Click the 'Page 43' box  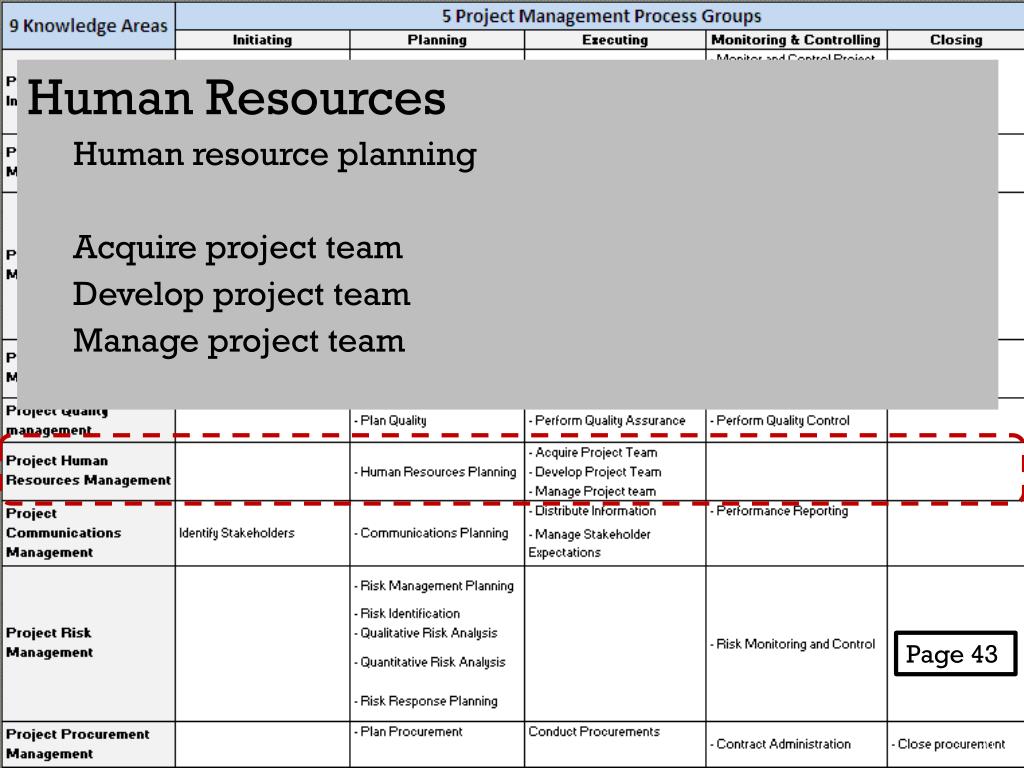tap(955, 654)
